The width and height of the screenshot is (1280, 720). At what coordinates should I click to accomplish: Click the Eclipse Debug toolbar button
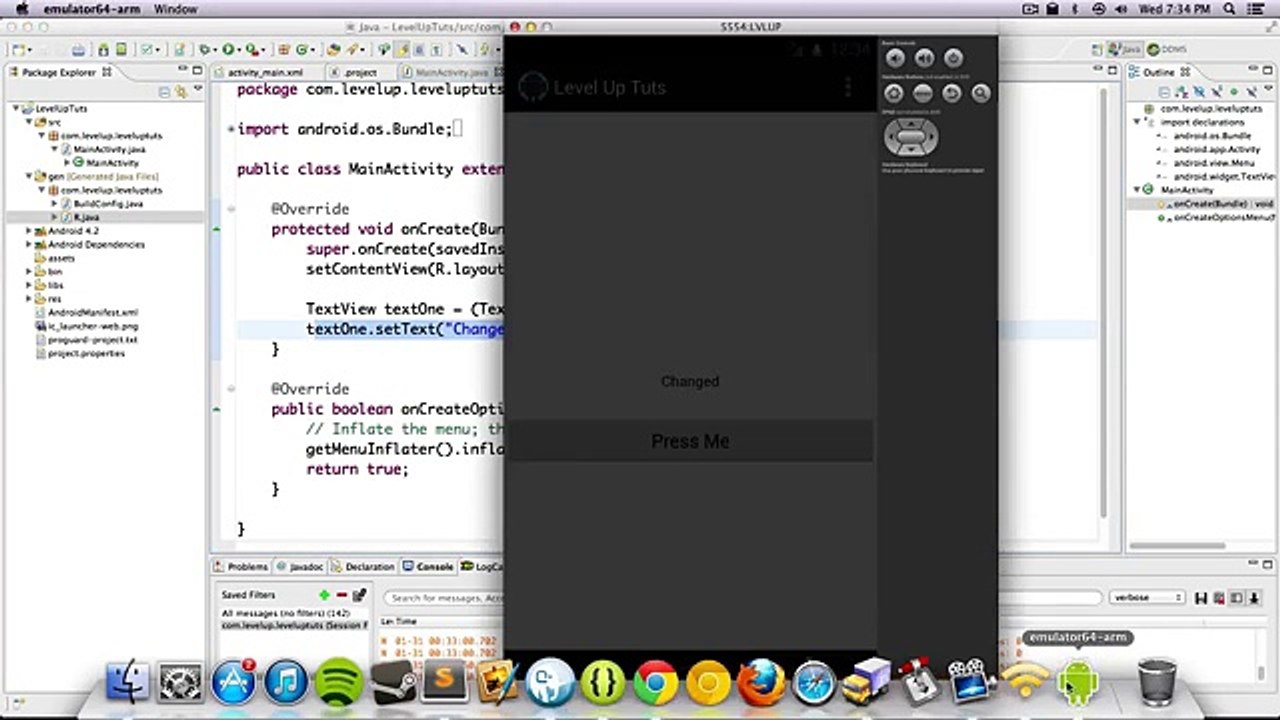click(205, 49)
